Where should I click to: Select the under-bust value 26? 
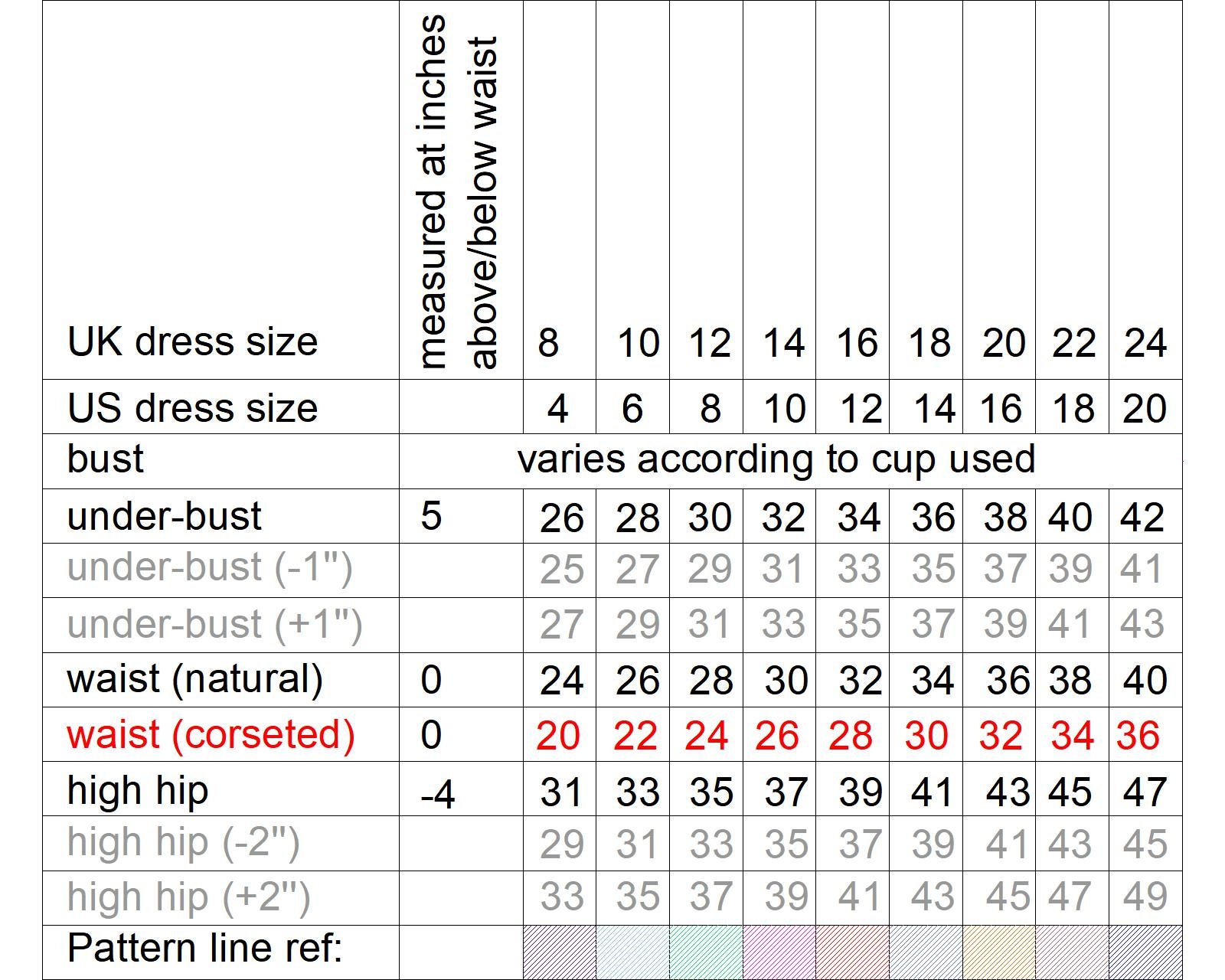click(x=561, y=518)
